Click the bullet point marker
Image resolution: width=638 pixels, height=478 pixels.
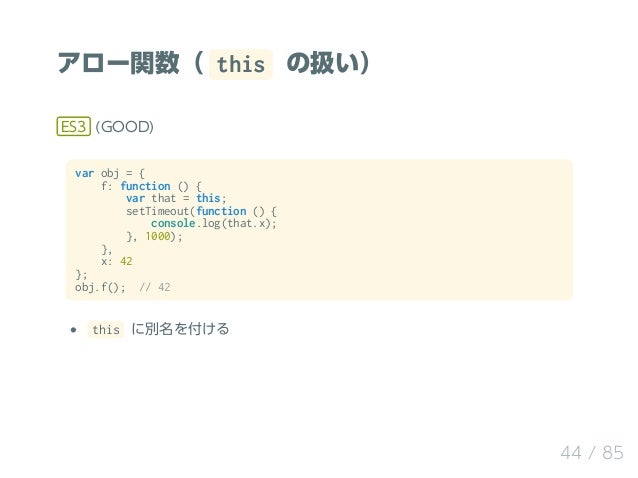pos(73,330)
